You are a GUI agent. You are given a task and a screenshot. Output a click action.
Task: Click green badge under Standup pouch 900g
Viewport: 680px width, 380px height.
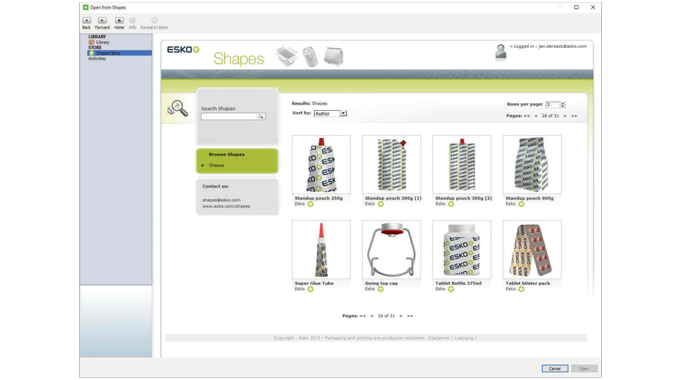tap(521, 204)
